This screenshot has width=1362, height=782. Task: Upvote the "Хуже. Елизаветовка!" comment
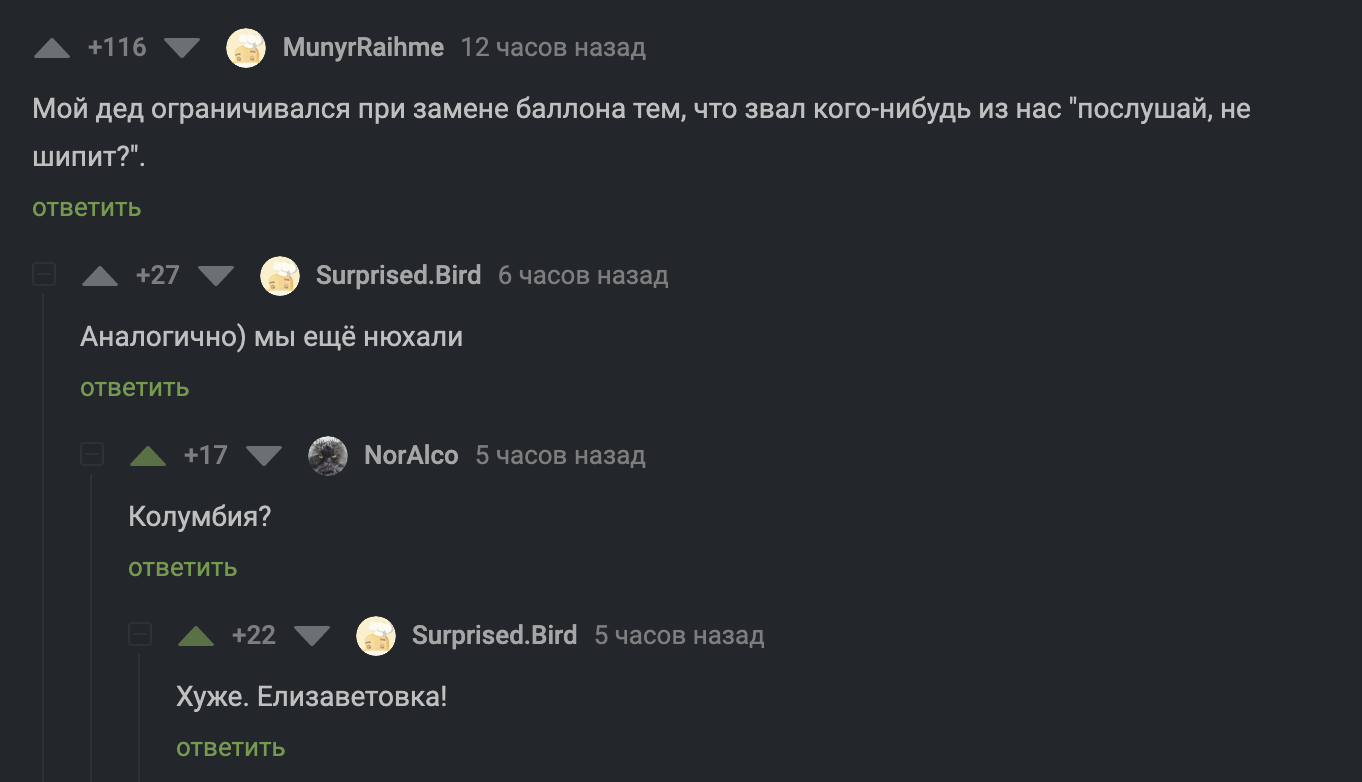click(196, 636)
